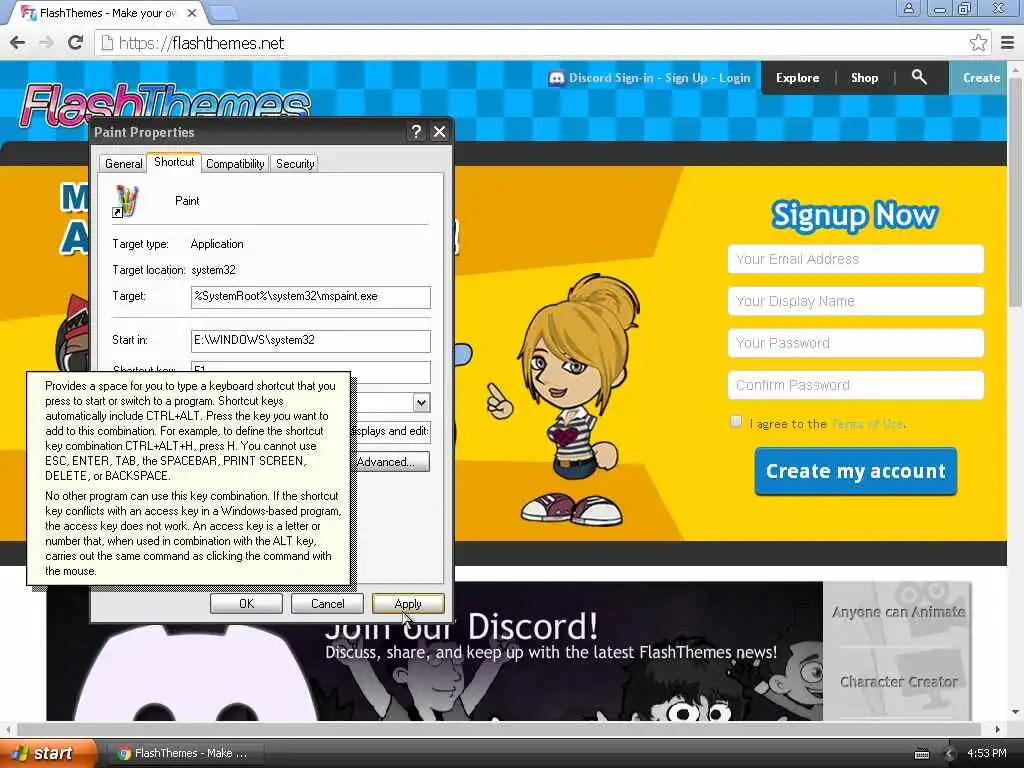The width and height of the screenshot is (1024, 768).
Task: Click Apply in Paint Properties
Action: point(408,603)
